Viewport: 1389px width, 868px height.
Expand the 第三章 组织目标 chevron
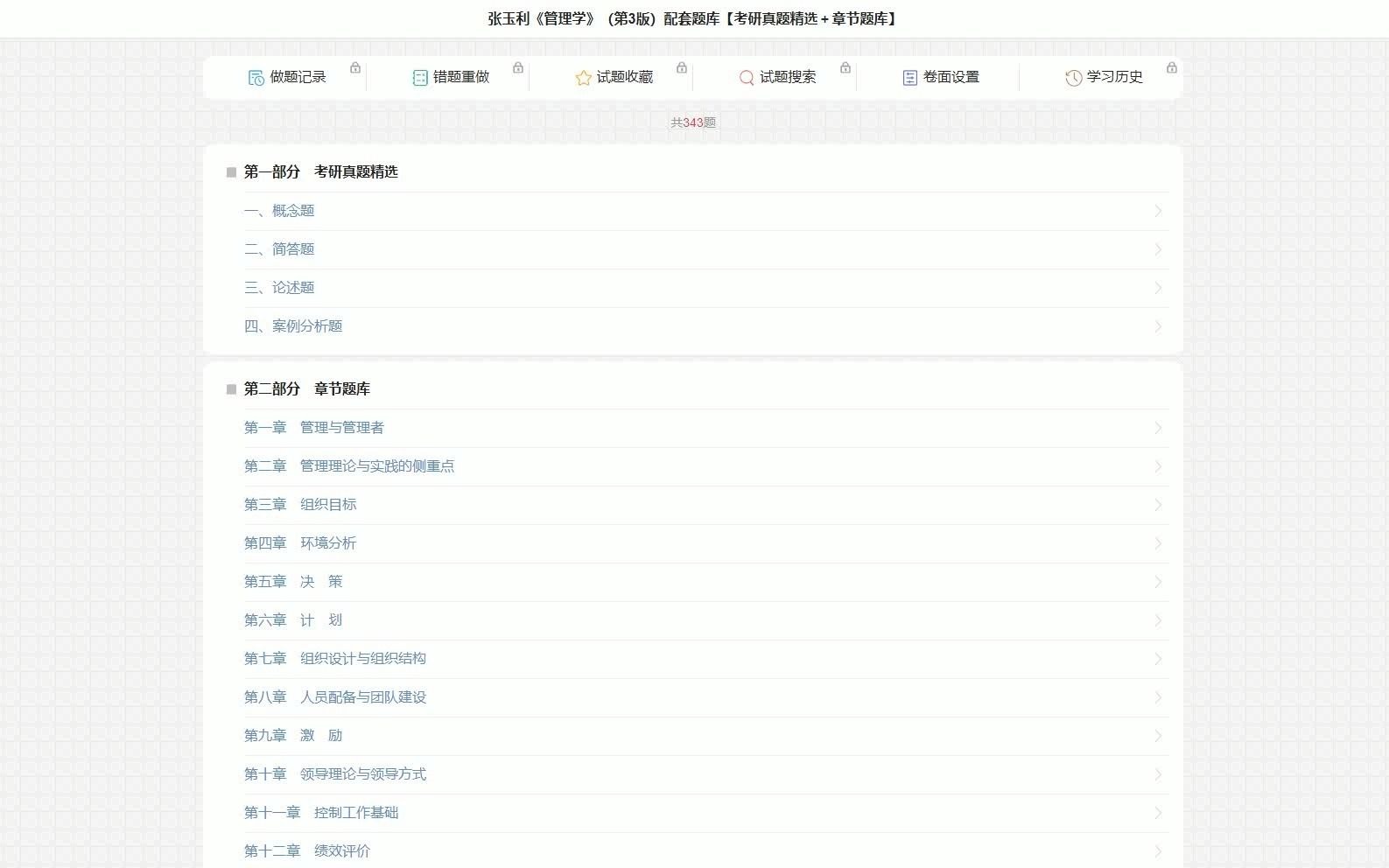[1158, 505]
